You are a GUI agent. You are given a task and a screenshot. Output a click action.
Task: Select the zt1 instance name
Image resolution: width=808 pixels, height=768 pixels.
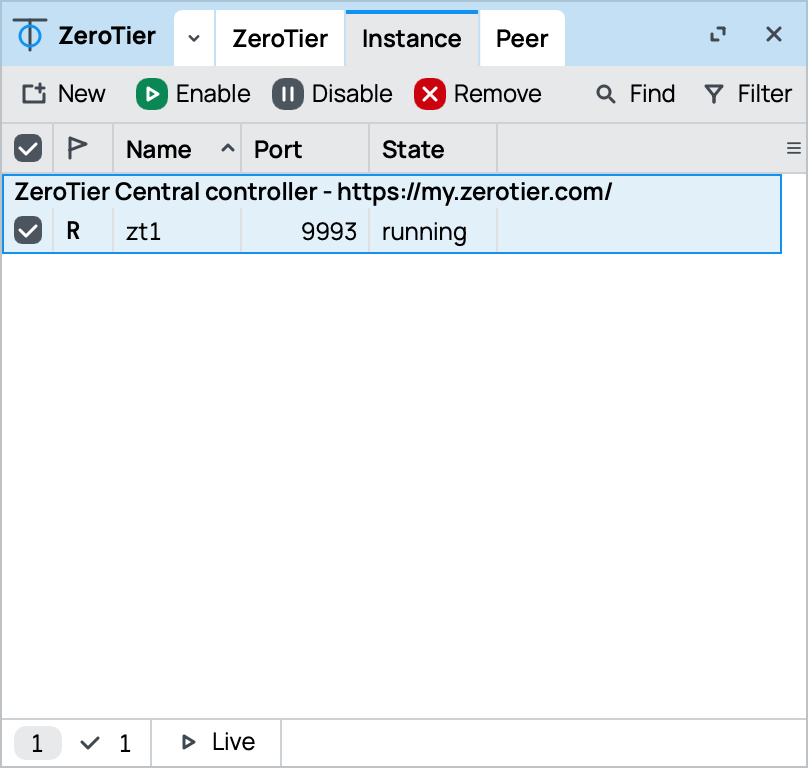point(143,231)
